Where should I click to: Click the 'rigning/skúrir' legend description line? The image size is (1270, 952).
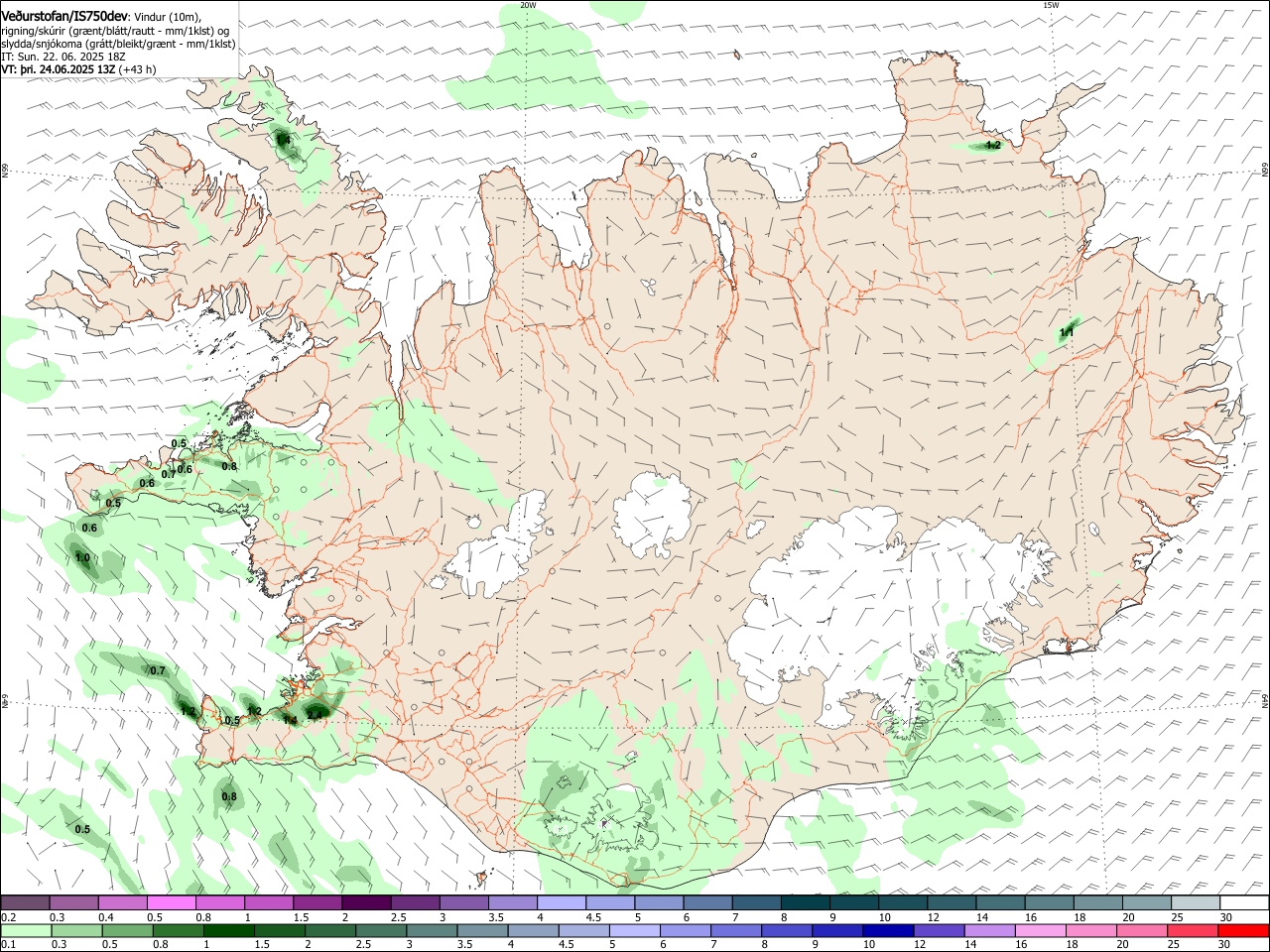[117, 30]
